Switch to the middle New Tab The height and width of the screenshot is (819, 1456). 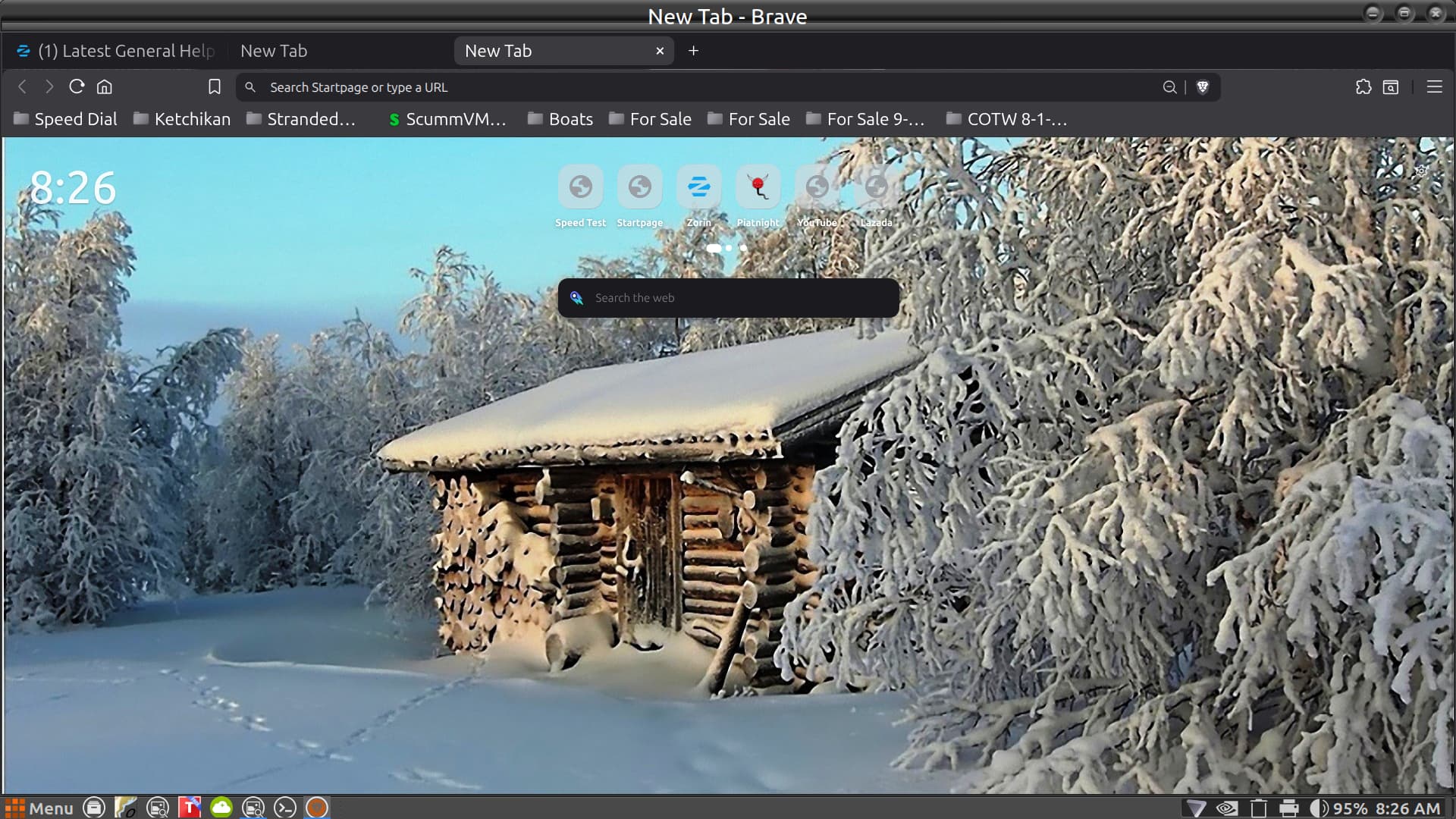coord(274,51)
